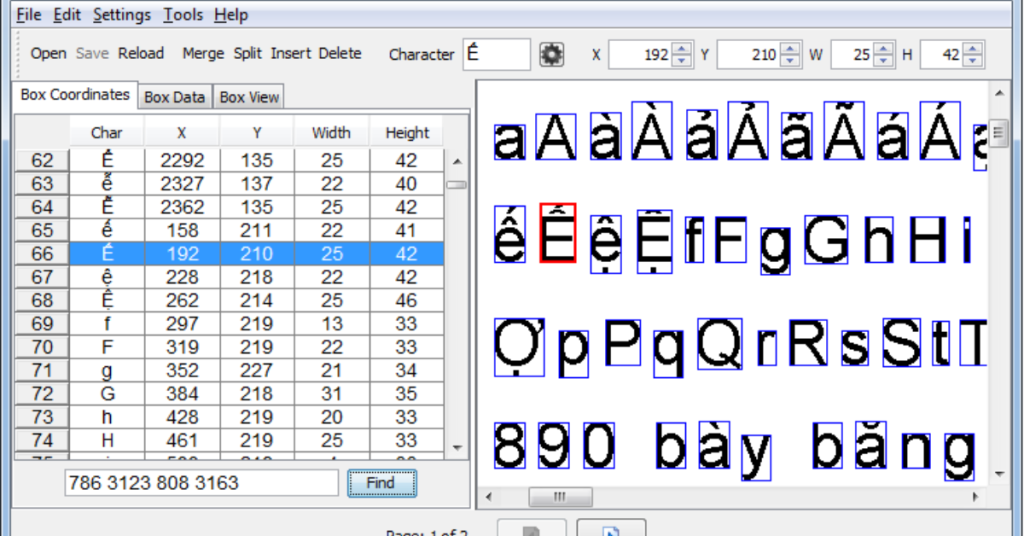Click the image panel's horizontal scrollbar thumb

(x=559, y=497)
